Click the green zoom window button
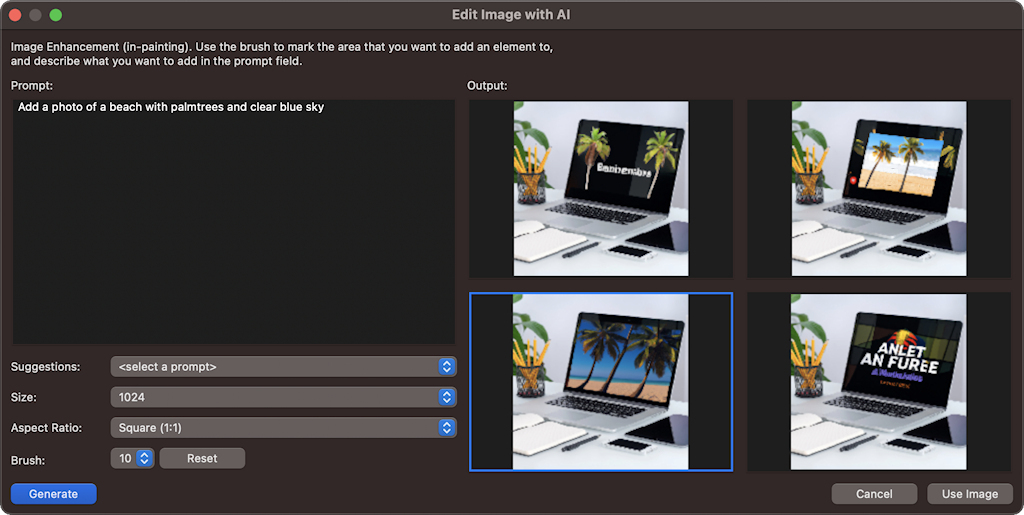 (x=55, y=15)
